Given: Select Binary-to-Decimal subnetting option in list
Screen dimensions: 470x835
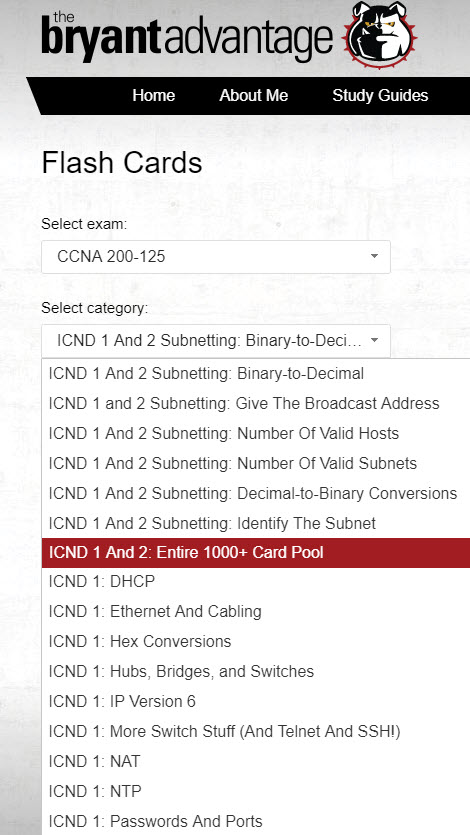Looking at the screenshot, I should tap(256, 374).
